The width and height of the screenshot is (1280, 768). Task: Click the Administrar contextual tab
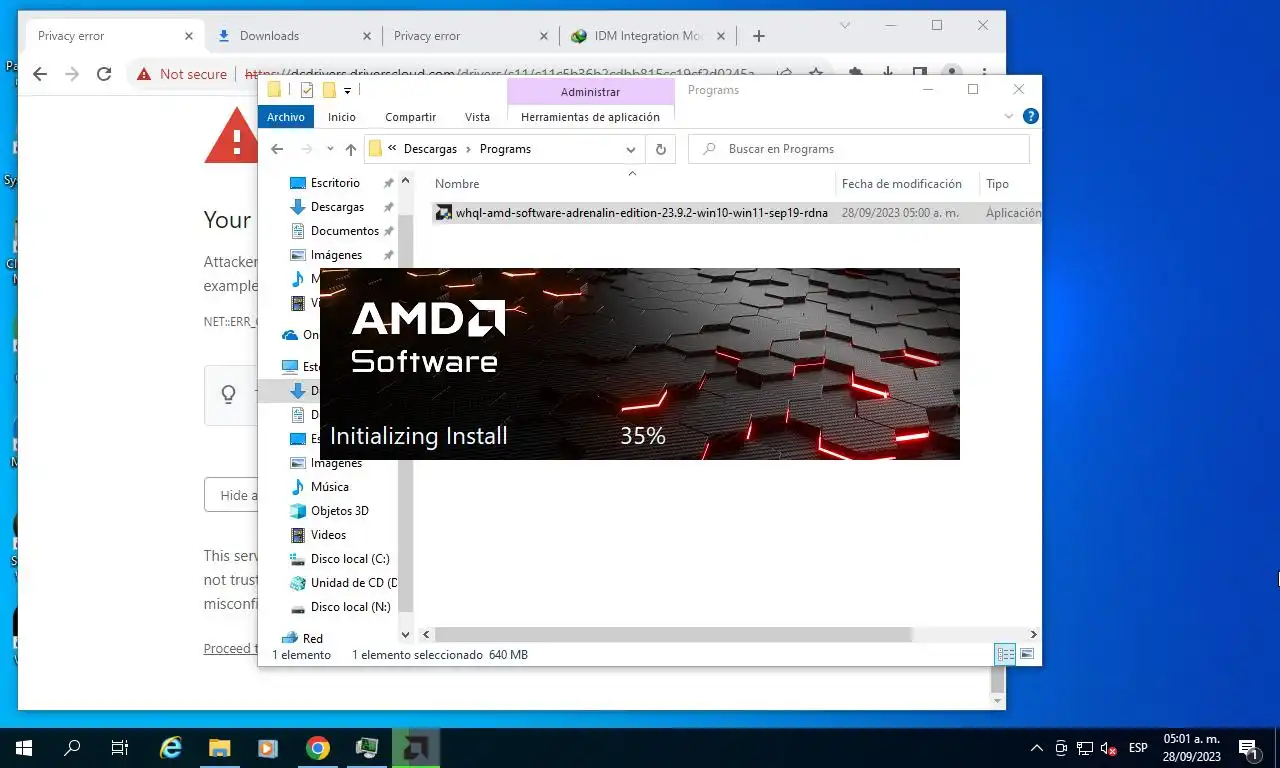(x=590, y=92)
